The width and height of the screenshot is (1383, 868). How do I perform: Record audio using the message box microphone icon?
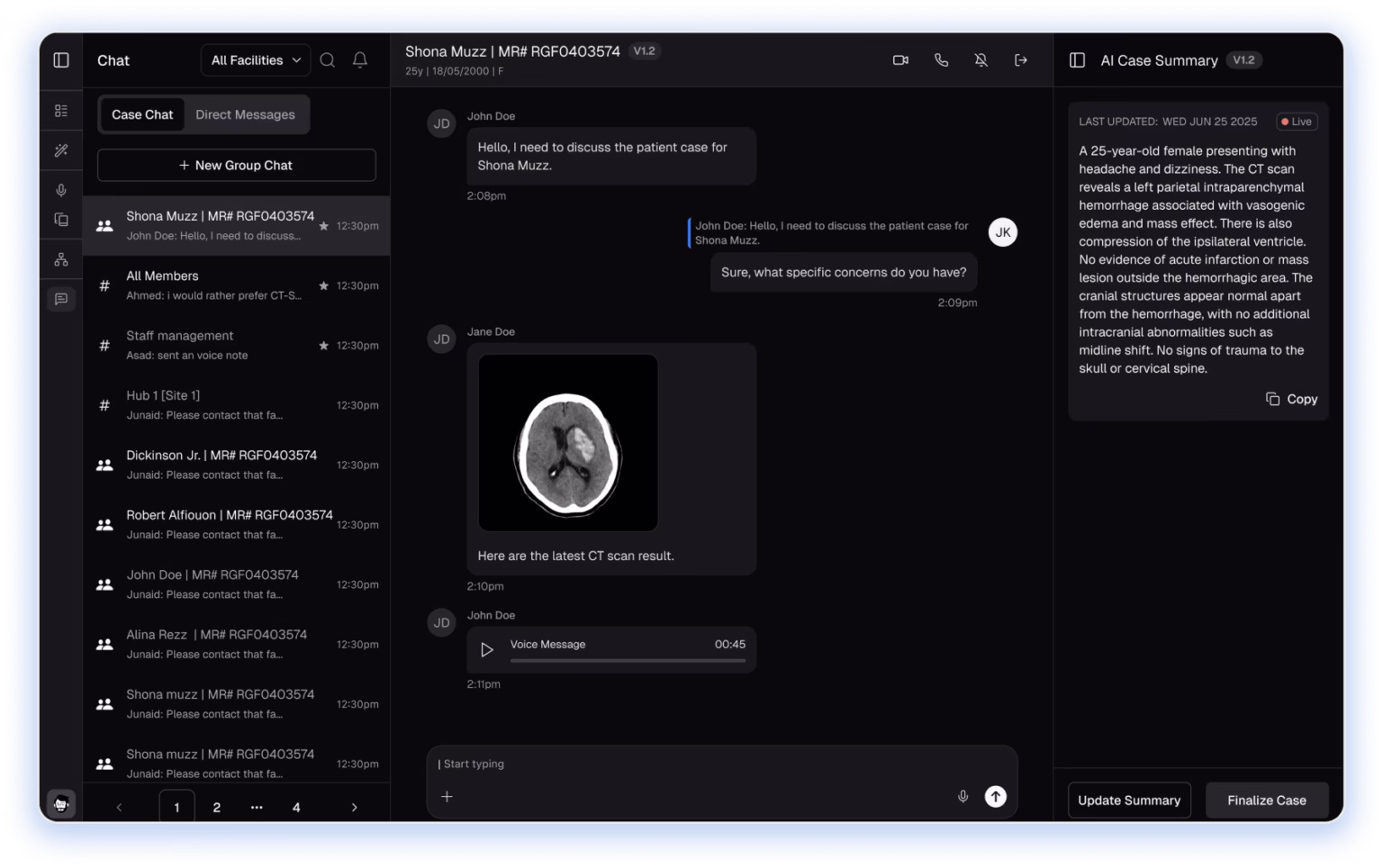pyautogui.click(x=963, y=796)
